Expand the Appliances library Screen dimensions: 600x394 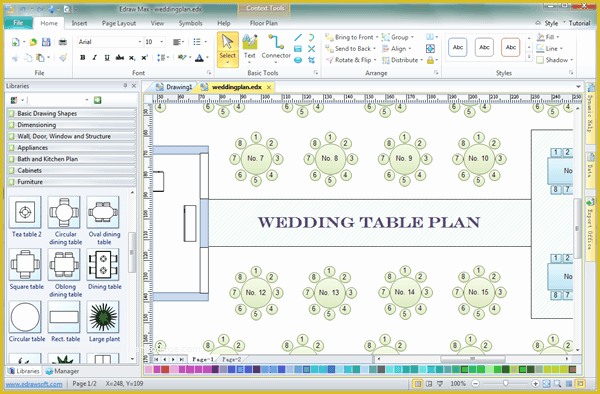72,148
